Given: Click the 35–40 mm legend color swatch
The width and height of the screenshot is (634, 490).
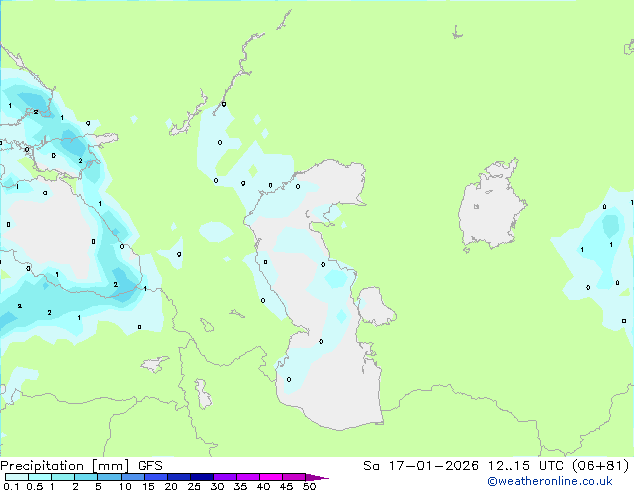Looking at the screenshot, I should (248, 477).
